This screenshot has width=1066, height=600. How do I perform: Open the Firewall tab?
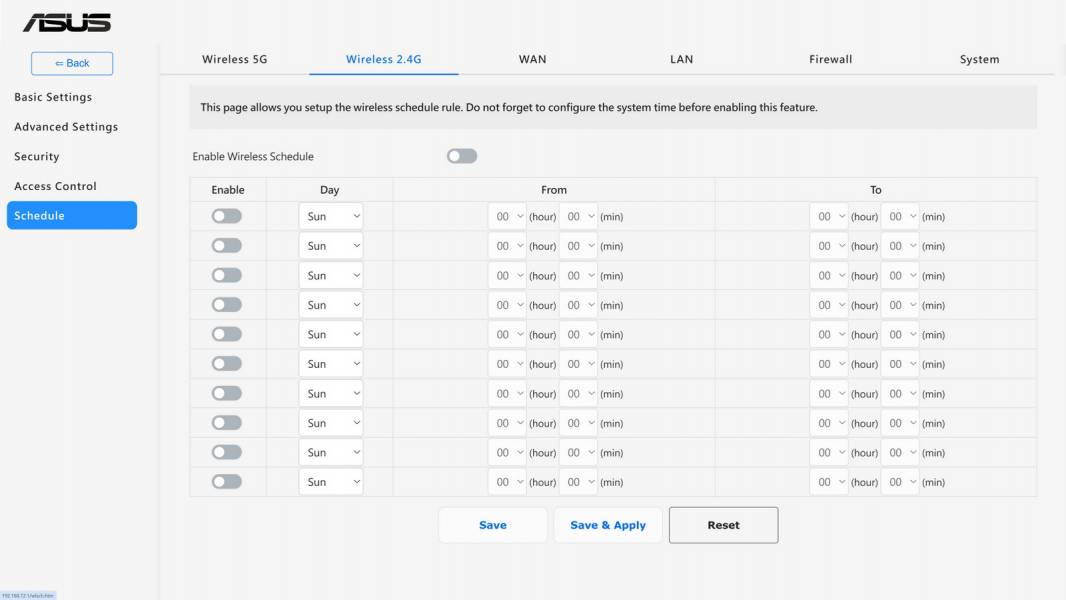click(831, 59)
